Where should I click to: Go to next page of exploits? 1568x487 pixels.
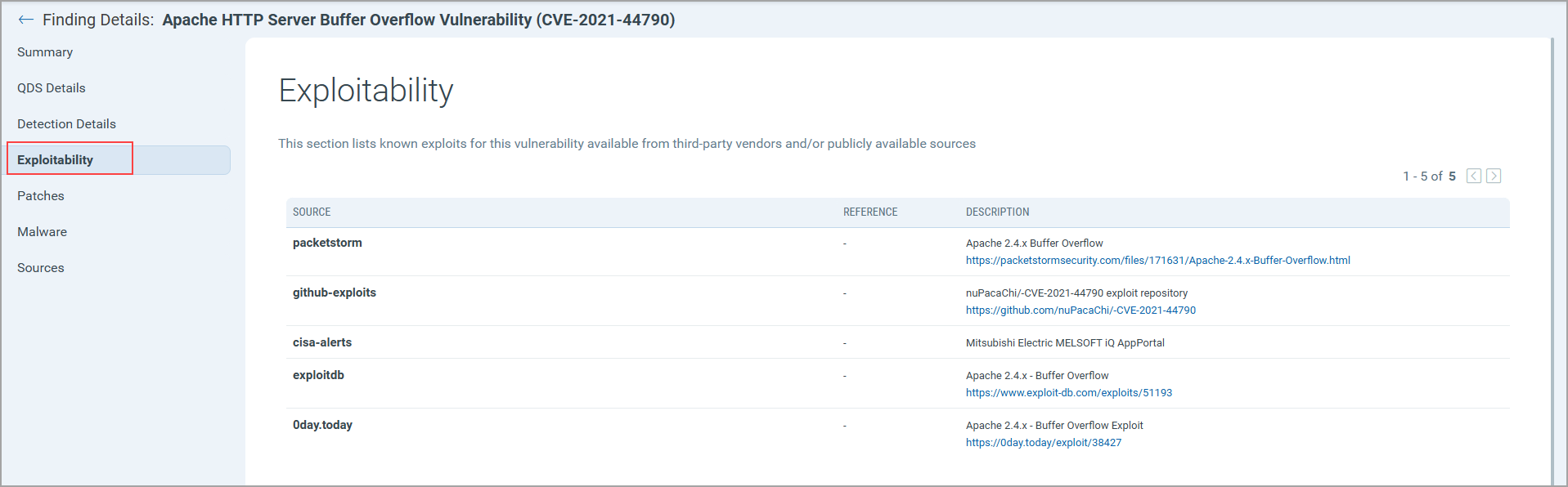coord(1494,176)
